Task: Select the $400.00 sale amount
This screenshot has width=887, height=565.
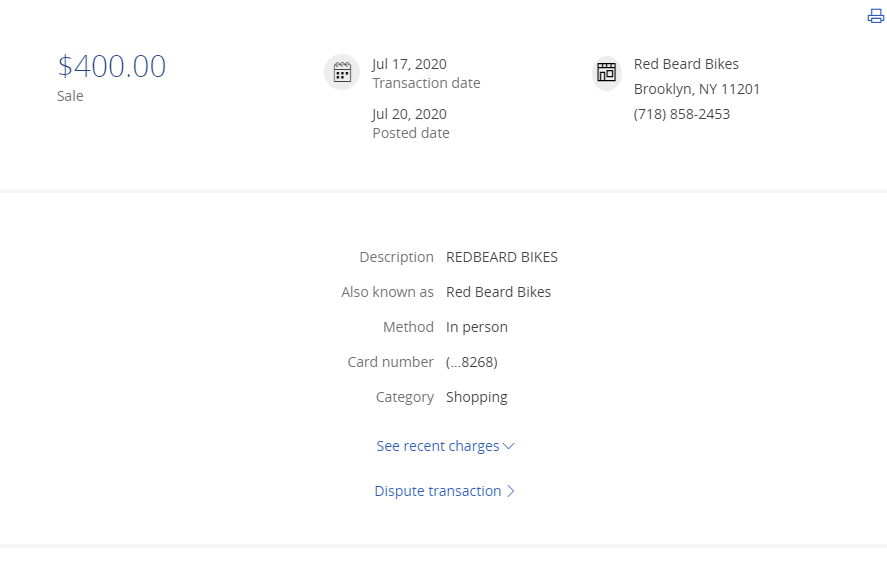Action: coord(112,66)
